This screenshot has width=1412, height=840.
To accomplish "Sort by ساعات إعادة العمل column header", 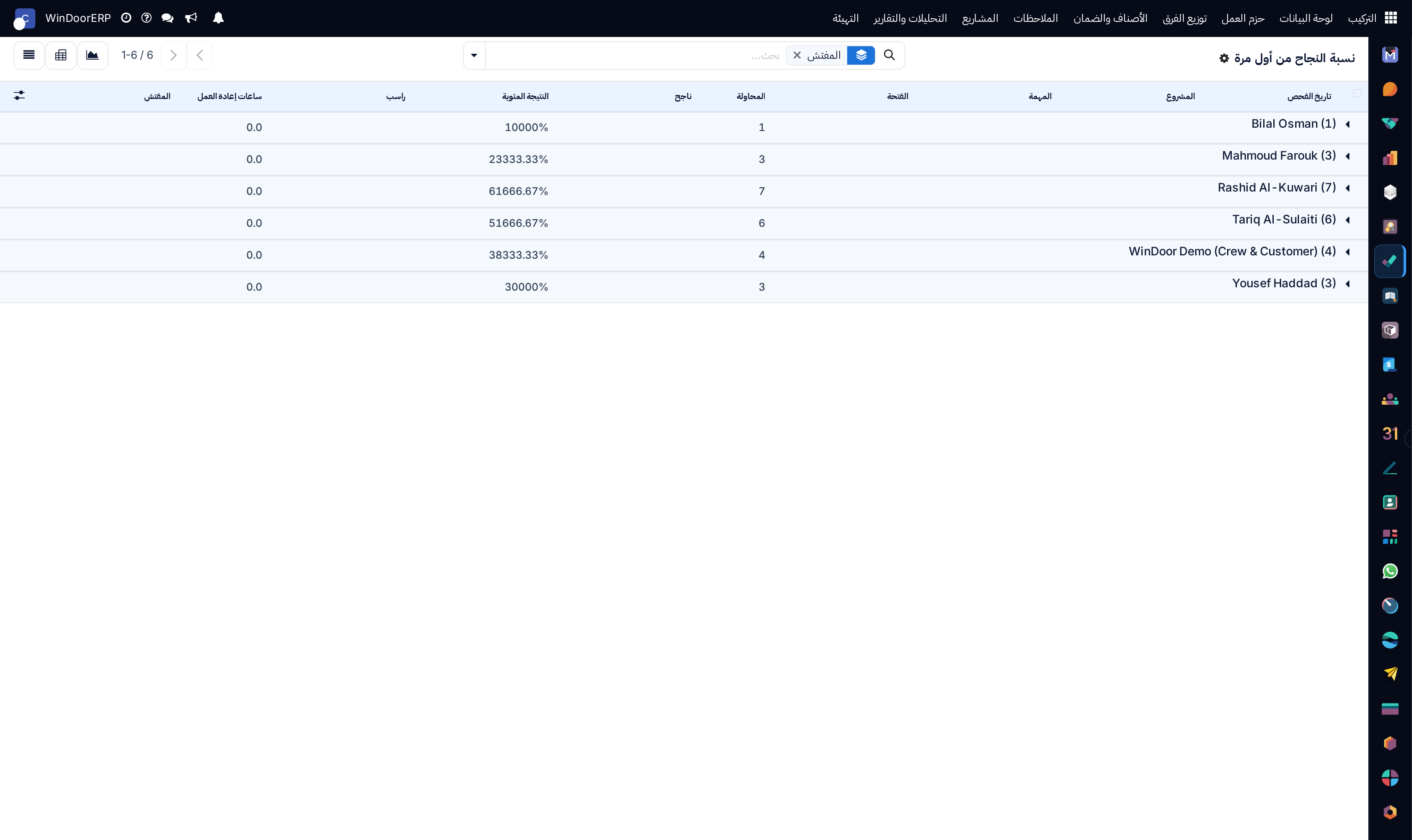I will point(229,96).
